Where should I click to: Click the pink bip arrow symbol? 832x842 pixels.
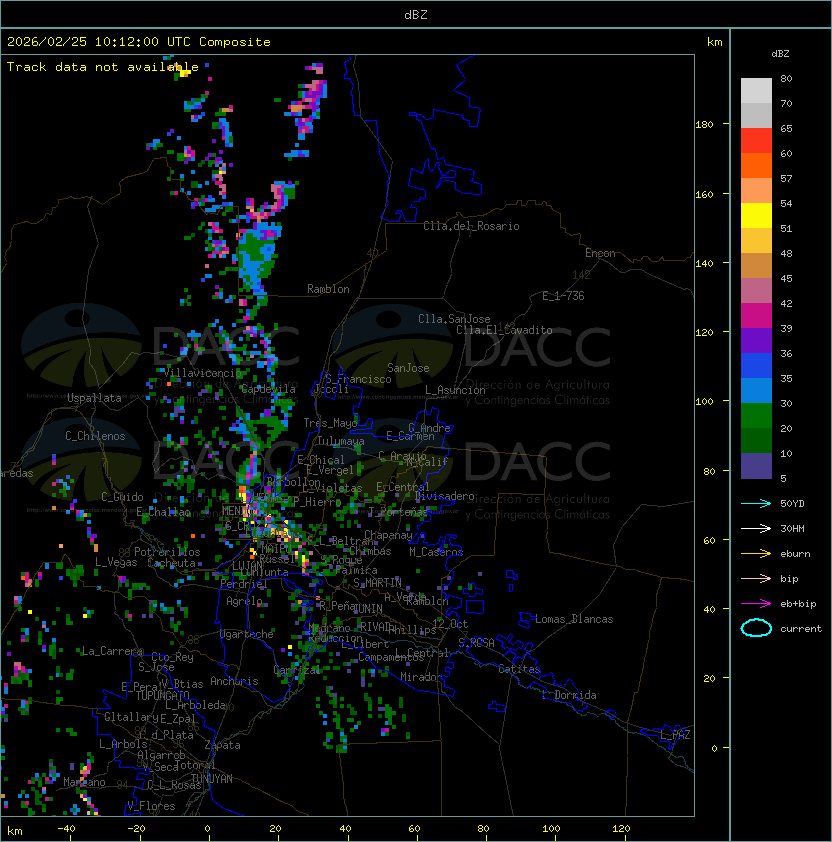point(756,578)
